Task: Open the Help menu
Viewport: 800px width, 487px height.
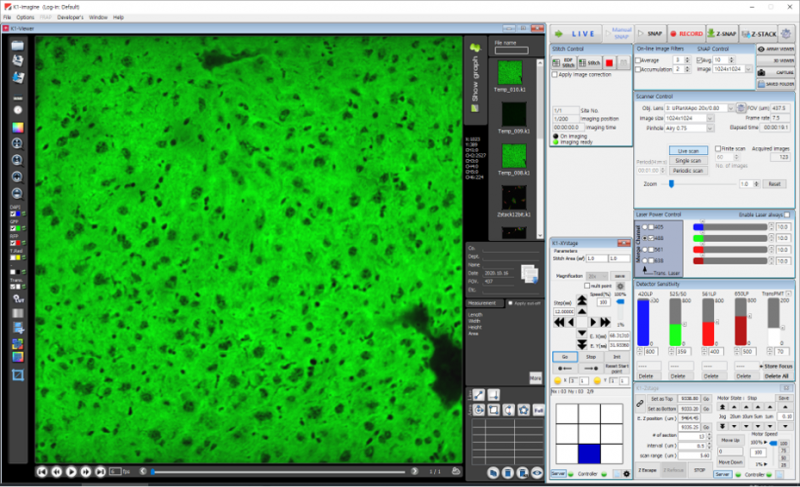Action: coord(118,17)
